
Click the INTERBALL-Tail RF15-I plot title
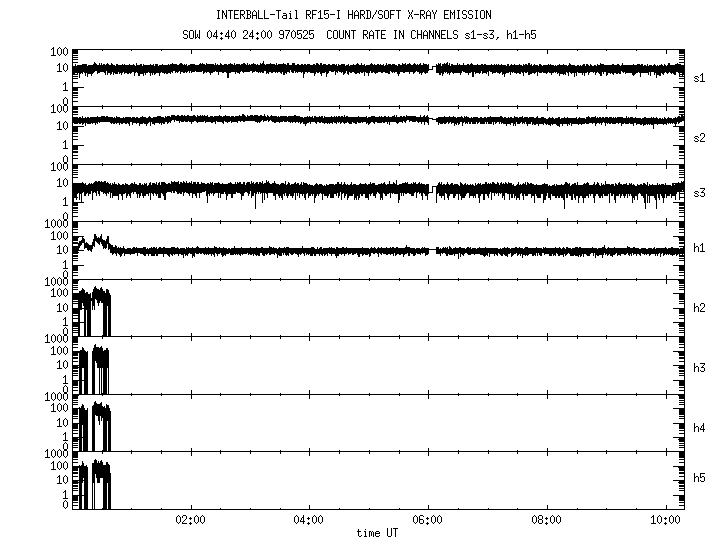click(353, 15)
